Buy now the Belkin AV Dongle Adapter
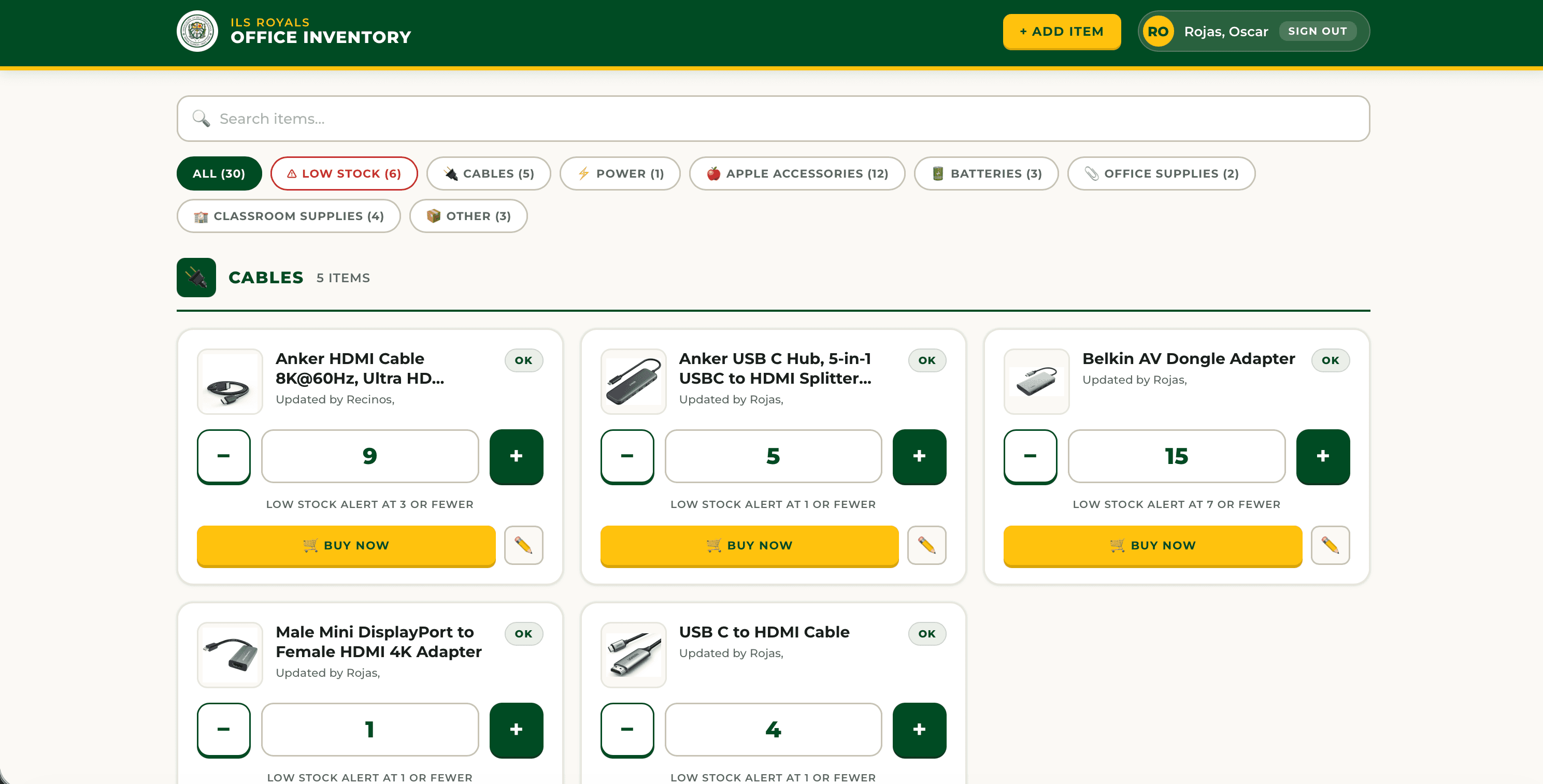 [1152, 545]
